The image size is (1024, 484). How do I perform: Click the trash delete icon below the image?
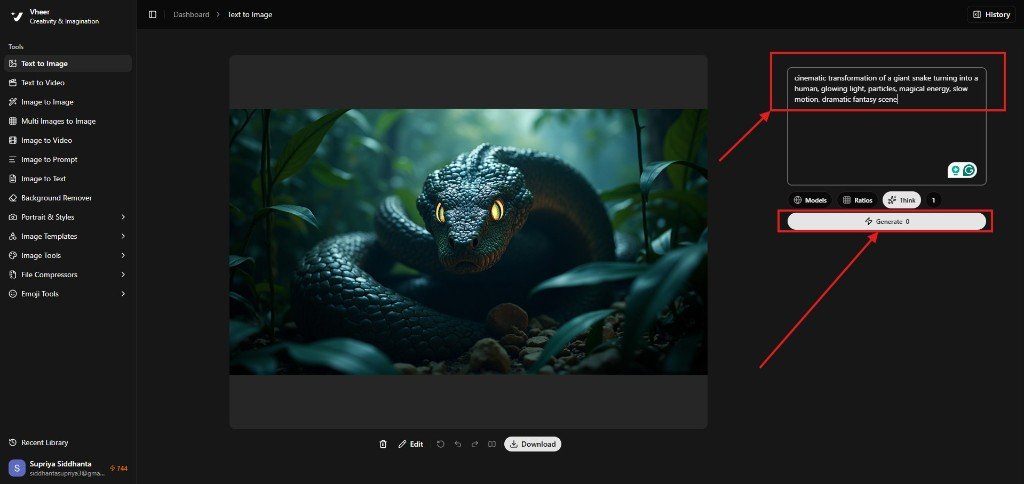pyautogui.click(x=383, y=444)
